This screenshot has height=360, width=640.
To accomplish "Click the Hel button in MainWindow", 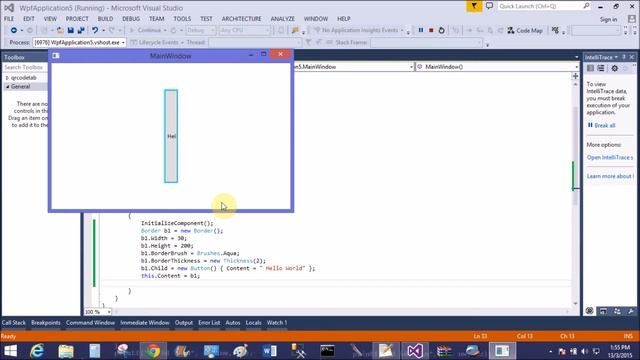I will 171,136.
